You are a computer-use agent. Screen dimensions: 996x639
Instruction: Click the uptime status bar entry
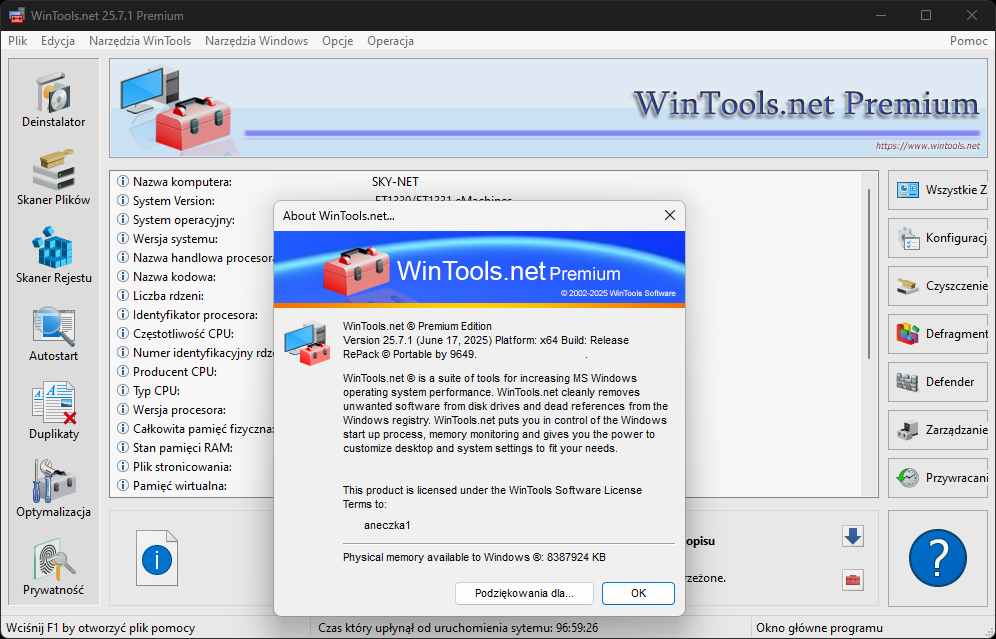458,628
